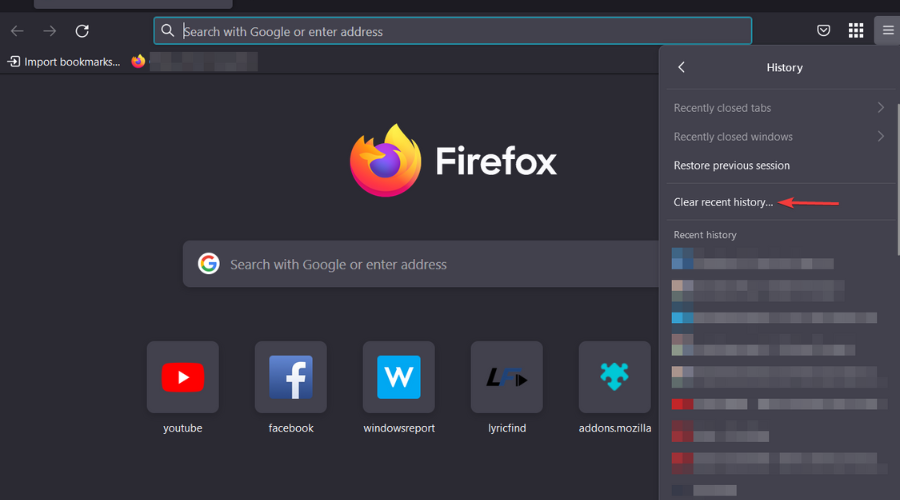Select Recently closed tabs entry
Image resolution: width=900 pixels, height=500 pixels.
point(780,108)
